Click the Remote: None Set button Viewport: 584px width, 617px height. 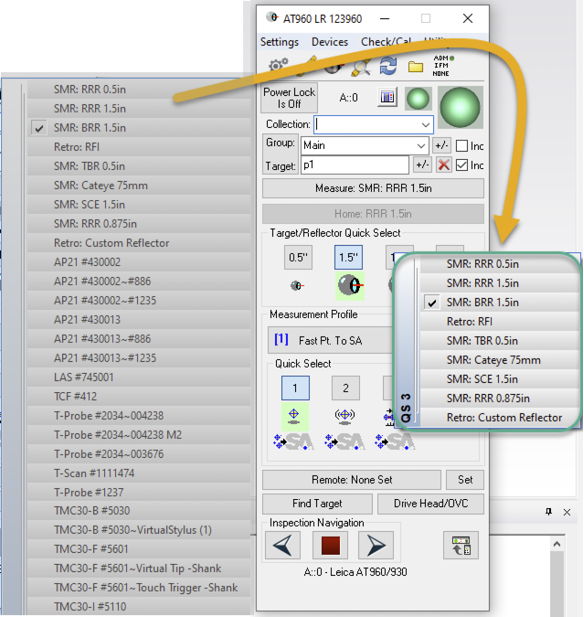click(x=351, y=480)
